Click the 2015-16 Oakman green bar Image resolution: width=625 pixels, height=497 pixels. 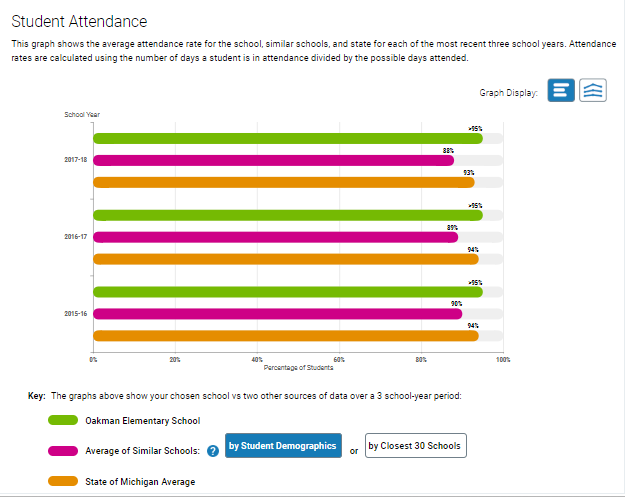[x=288, y=292]
